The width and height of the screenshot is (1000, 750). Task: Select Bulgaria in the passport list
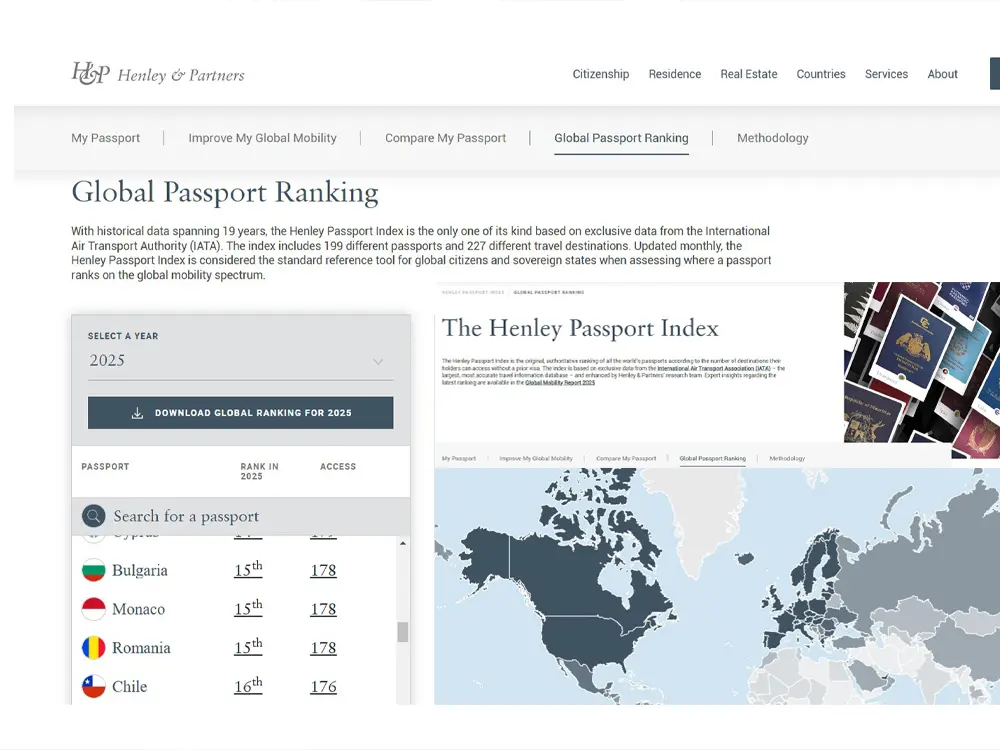[140, 570]
